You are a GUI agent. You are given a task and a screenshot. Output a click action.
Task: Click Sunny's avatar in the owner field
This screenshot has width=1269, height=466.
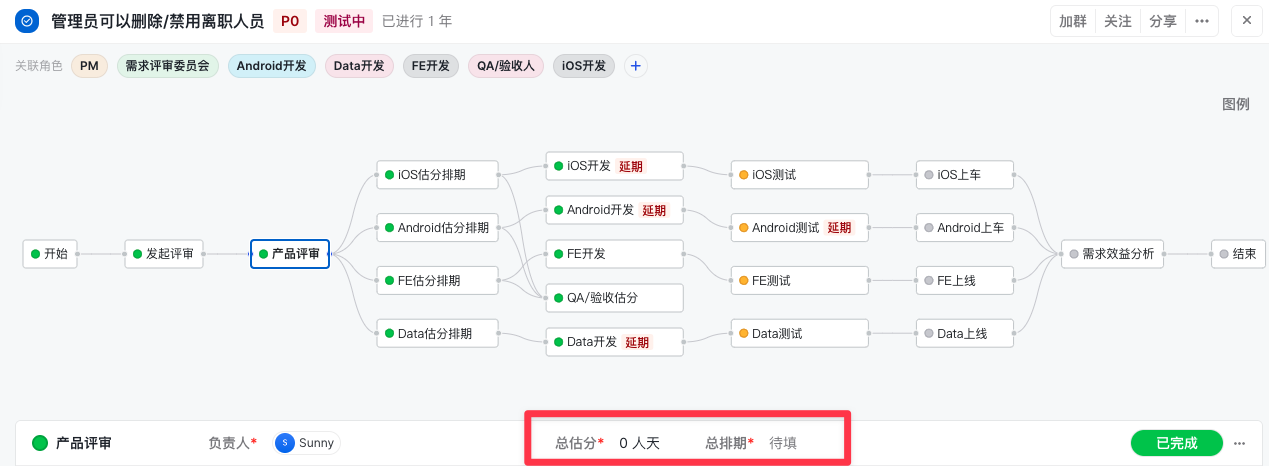285,443
